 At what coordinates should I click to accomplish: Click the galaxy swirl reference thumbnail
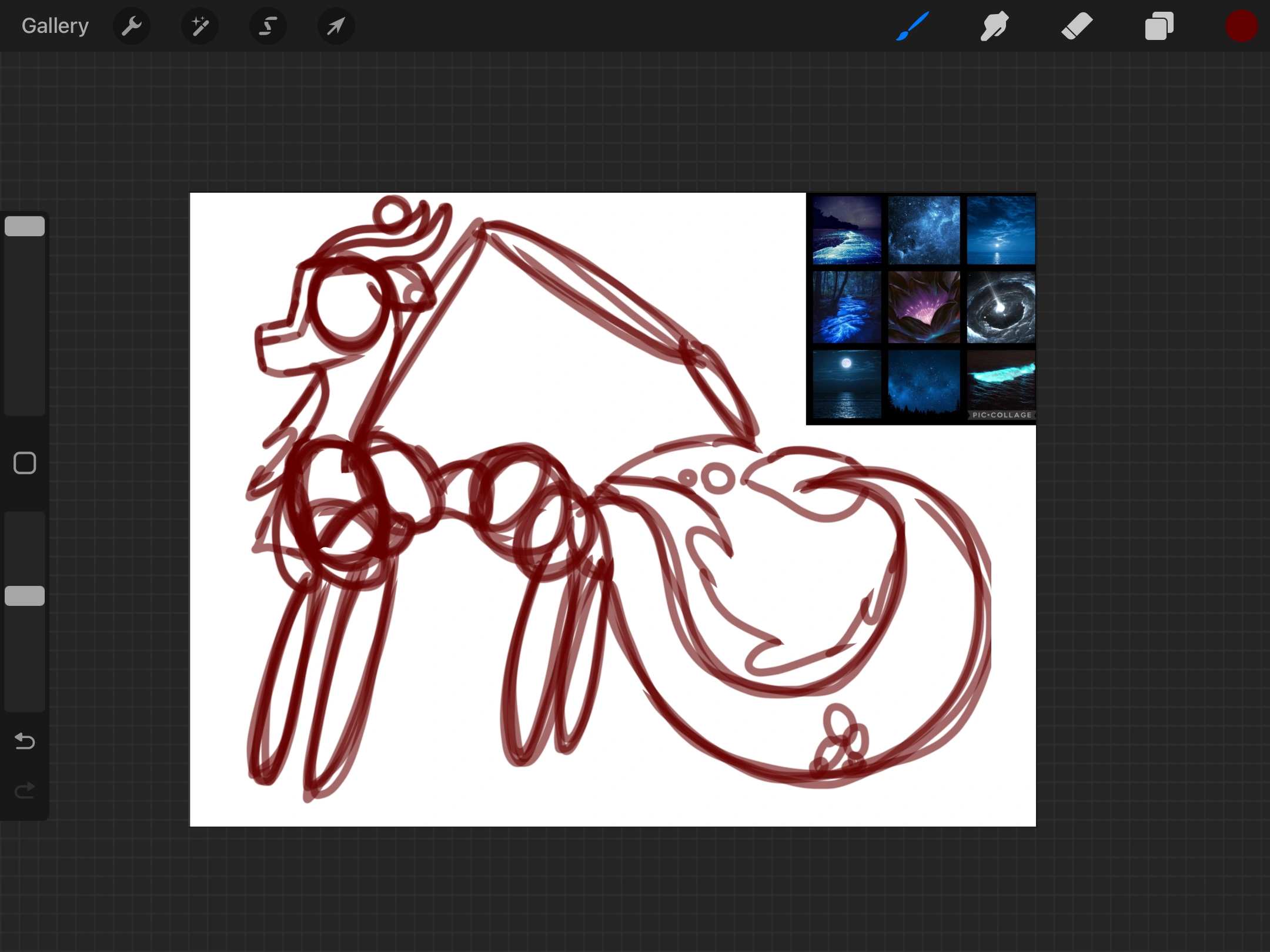click(1001, 307)
